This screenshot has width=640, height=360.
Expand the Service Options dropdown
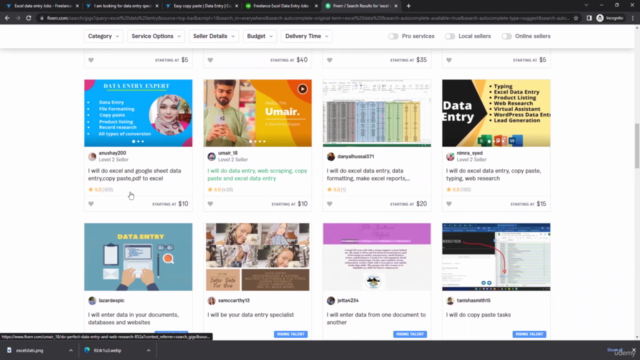click(156, 36)
